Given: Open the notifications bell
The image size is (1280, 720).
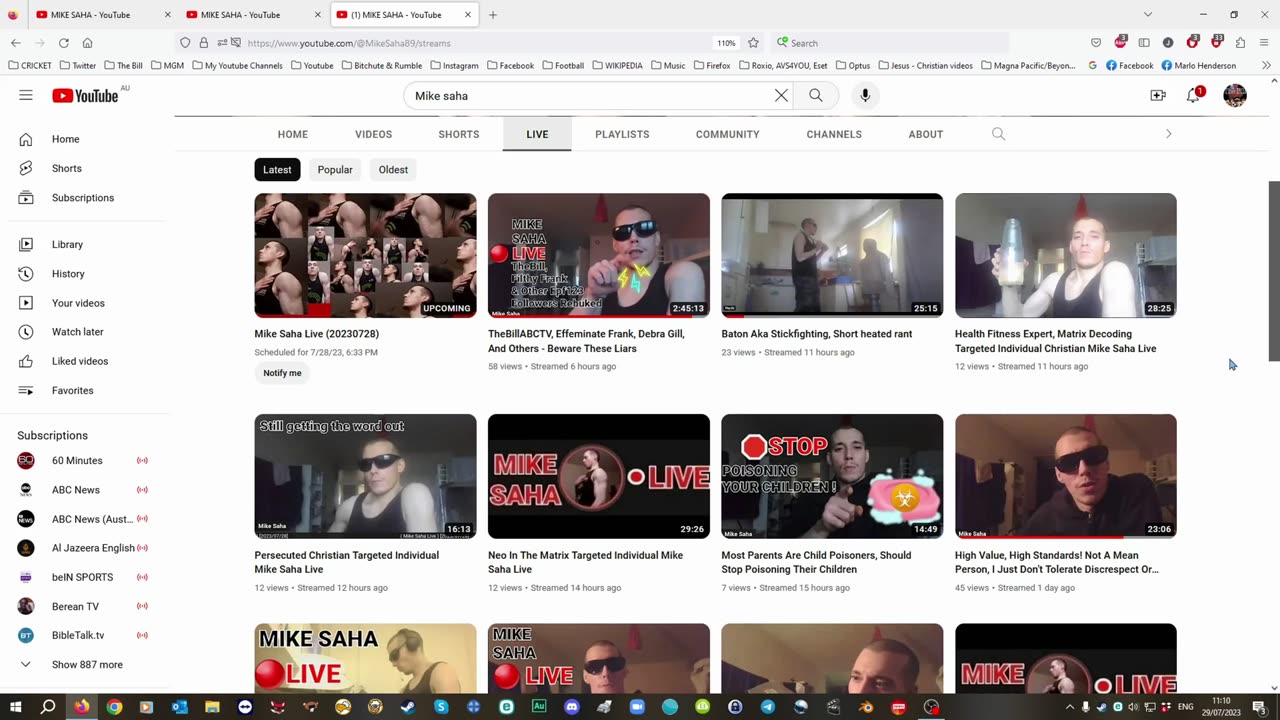Looking at the screenshot, I should coord(1194,96).
